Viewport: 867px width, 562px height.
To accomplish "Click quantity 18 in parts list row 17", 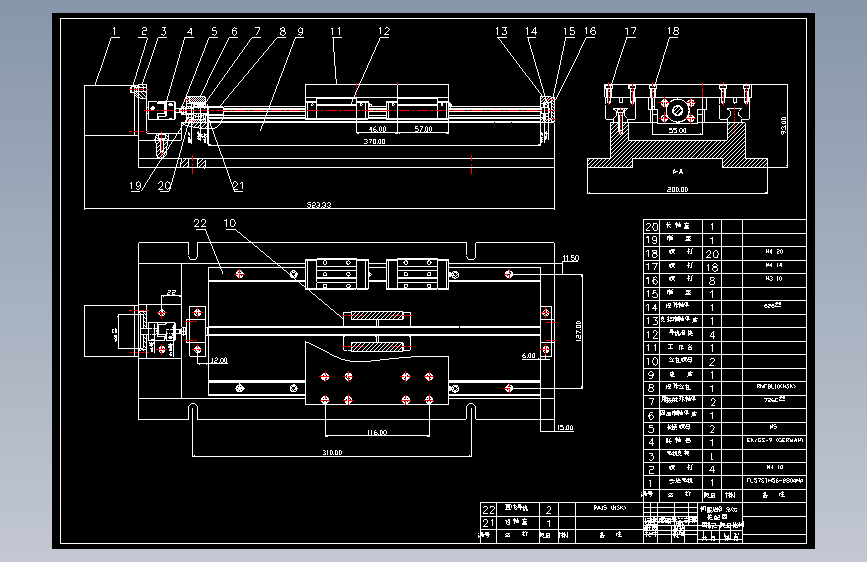I will [712, 267].
